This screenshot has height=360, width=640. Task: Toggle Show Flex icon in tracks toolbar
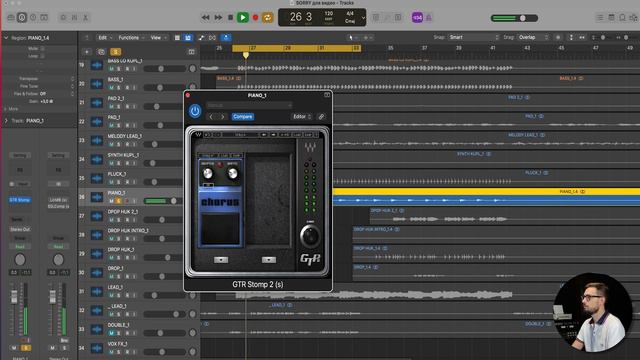[x=212, y=38]
